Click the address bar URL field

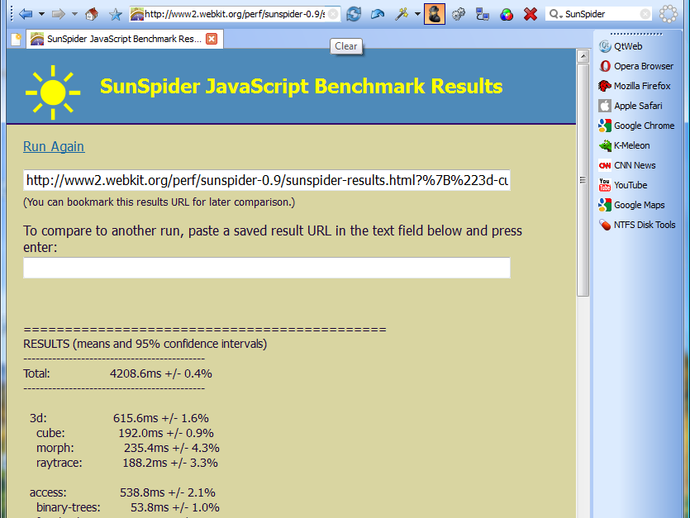tap(235, 14)
